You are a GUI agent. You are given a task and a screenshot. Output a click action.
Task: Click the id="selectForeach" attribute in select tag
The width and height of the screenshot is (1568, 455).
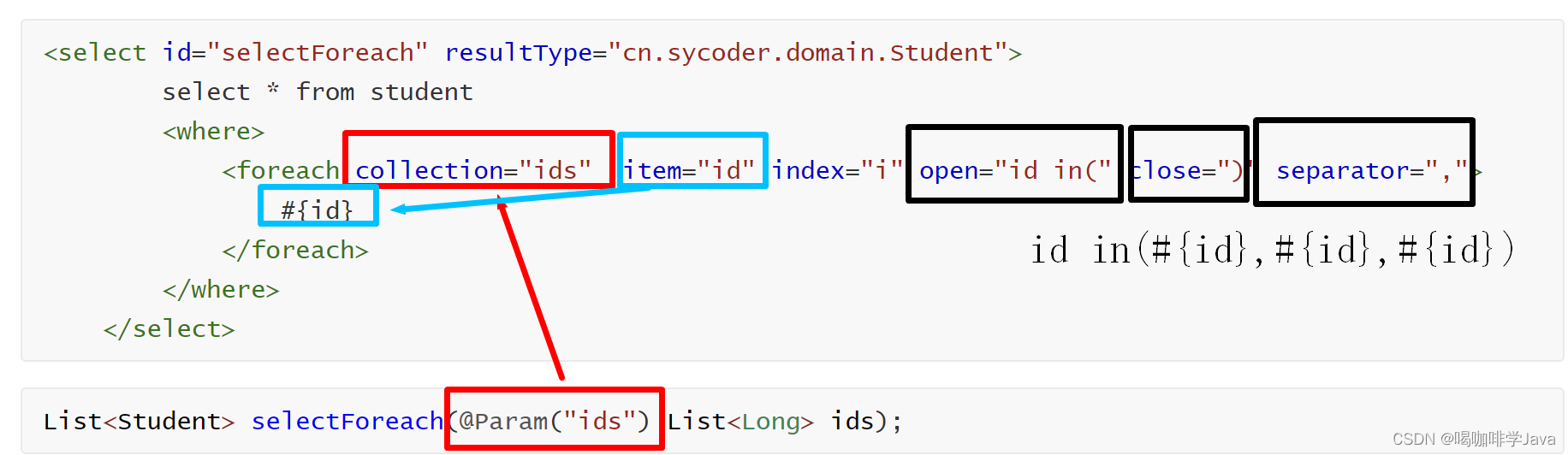click(x=294, y=53)
